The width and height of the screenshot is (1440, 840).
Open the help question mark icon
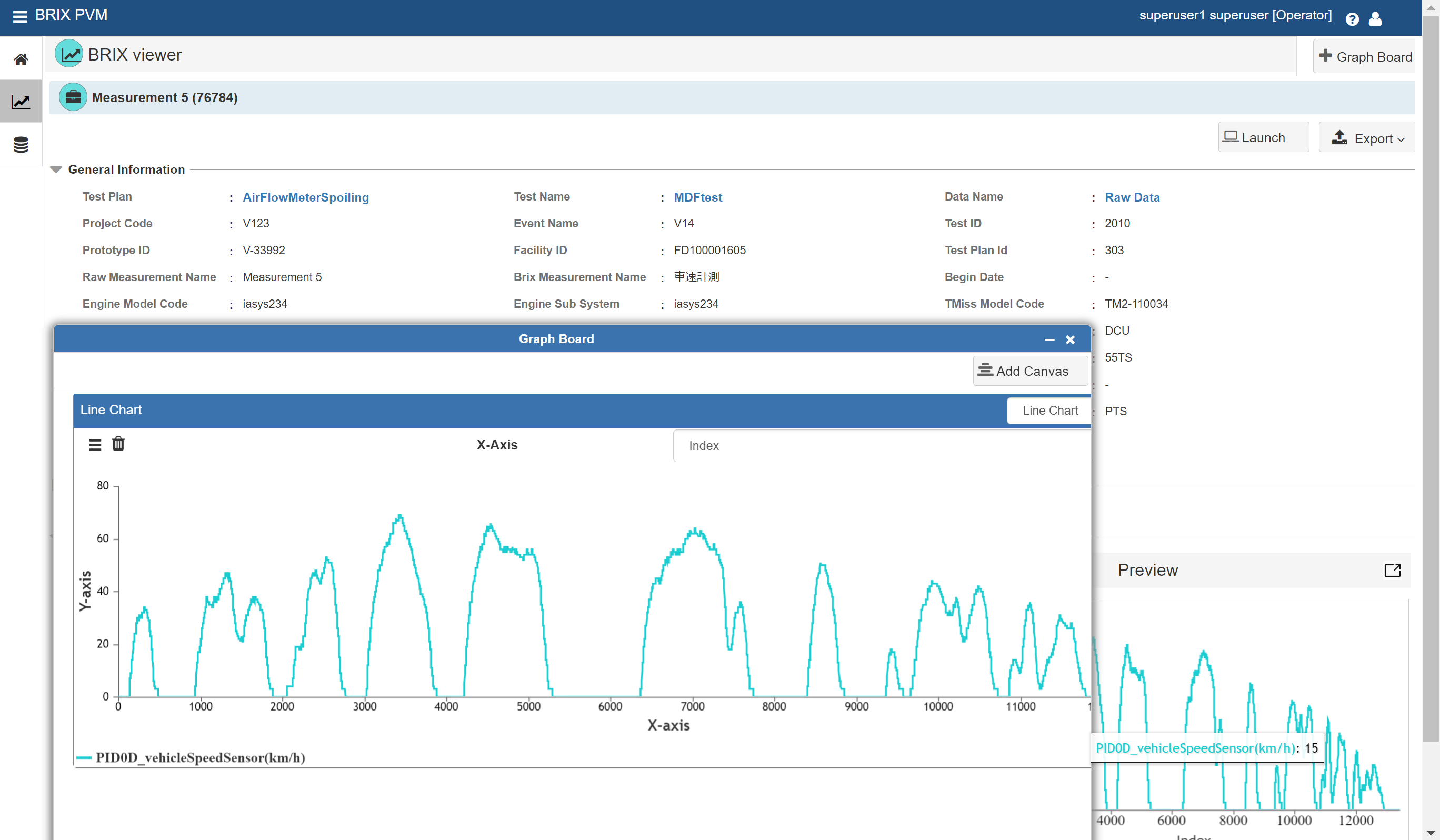point(1352,19)
